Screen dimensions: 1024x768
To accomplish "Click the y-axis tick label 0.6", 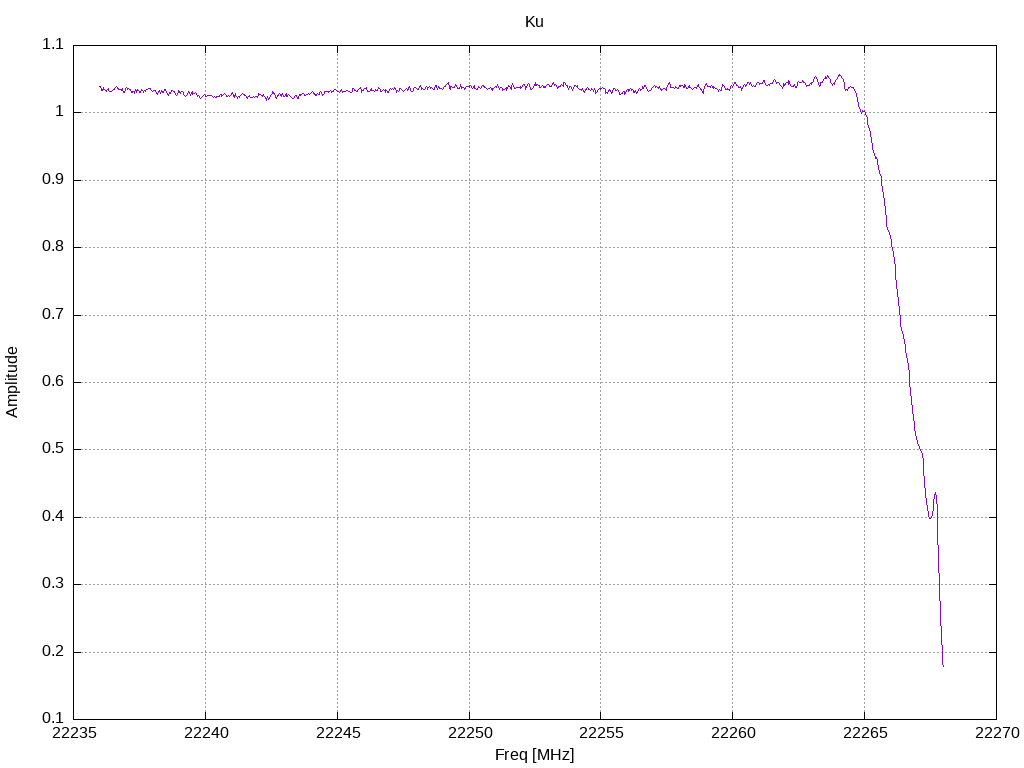I will point(53,382).
